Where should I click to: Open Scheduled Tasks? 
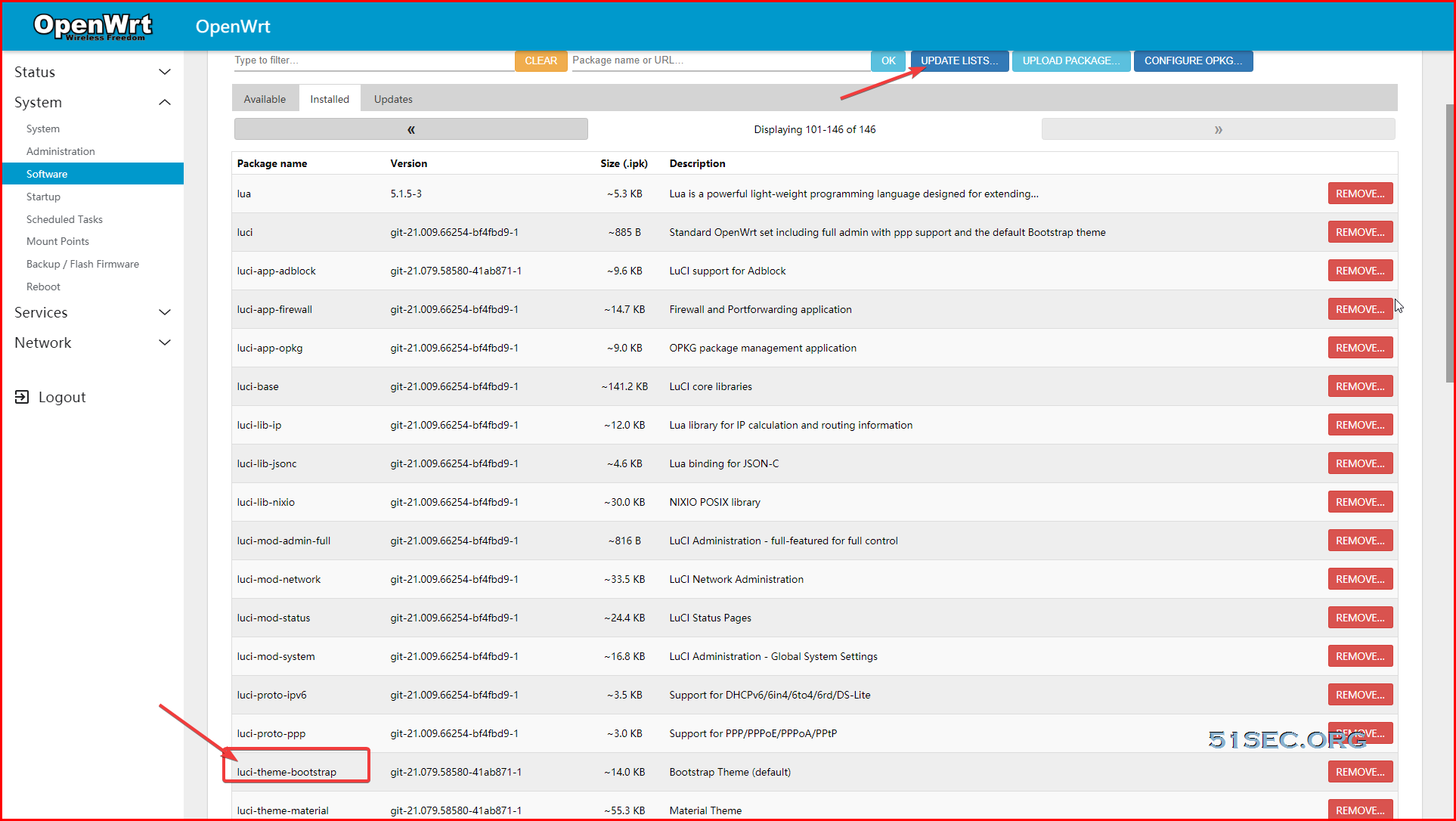[64, 219]
